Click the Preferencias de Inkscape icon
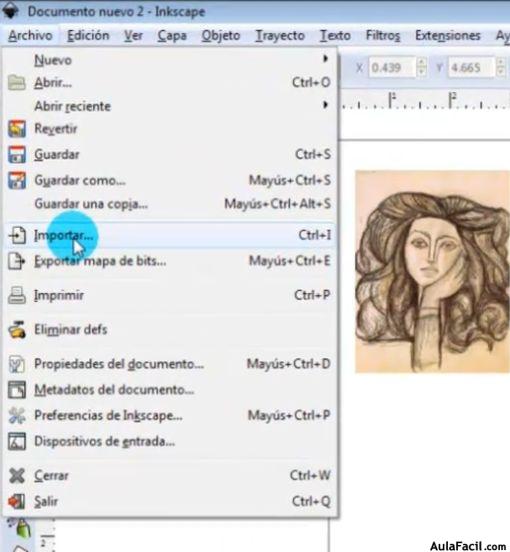 click(x=17, y=415)
